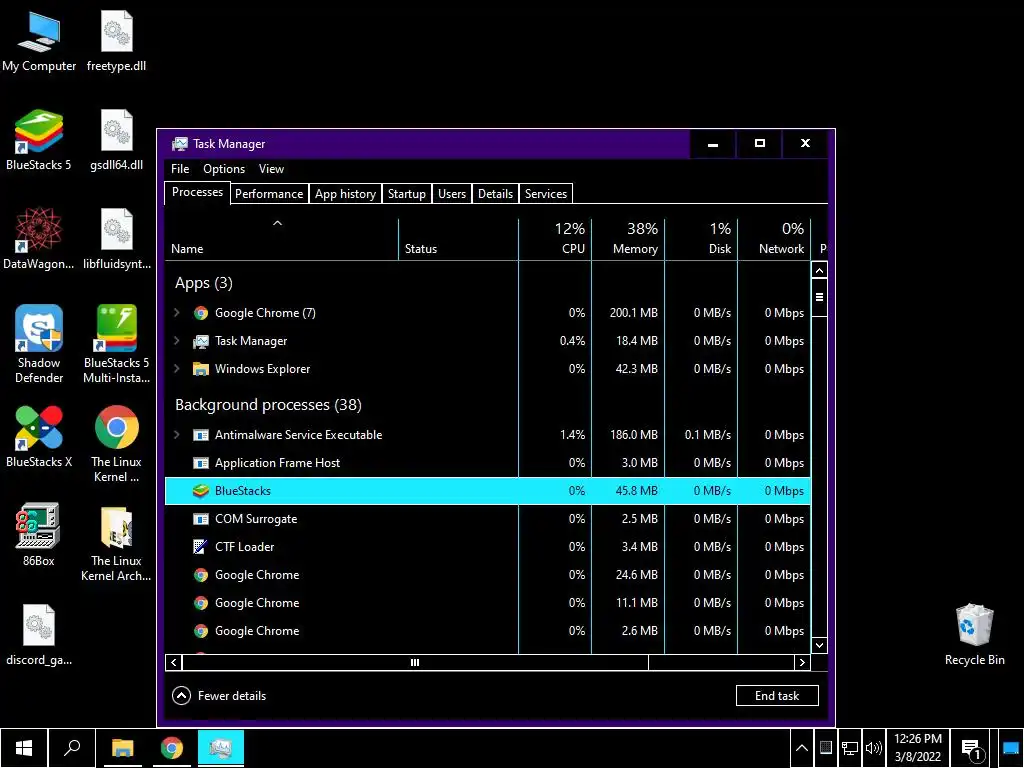The width and height of the screenshot is (1024, 768).
Task: Switch to the Performance tab
Action: click(x=269, y=194)
